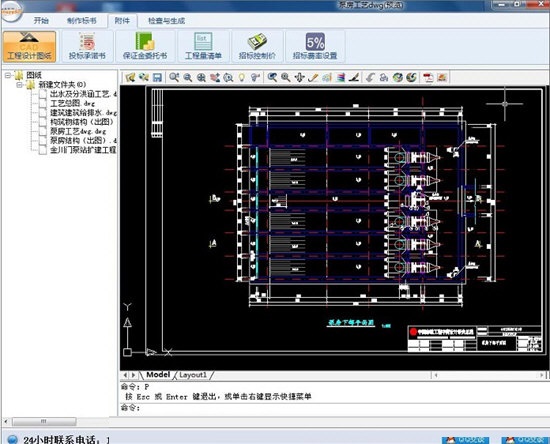This screenshot has width=550, height=444.
Task: Select 工艺总图.dwg in file tree
Action: (x=72, y=103)
